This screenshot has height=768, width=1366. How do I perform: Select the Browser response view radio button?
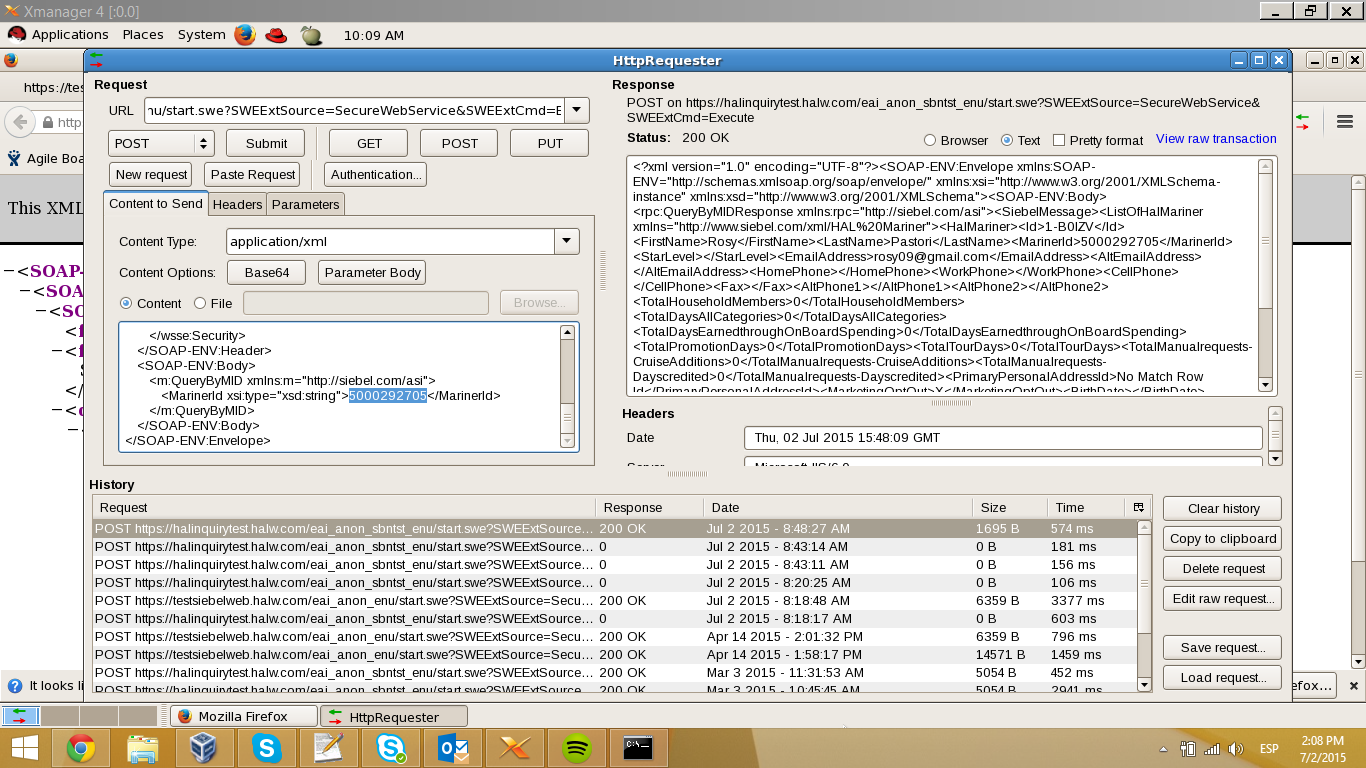pos(930,141)
